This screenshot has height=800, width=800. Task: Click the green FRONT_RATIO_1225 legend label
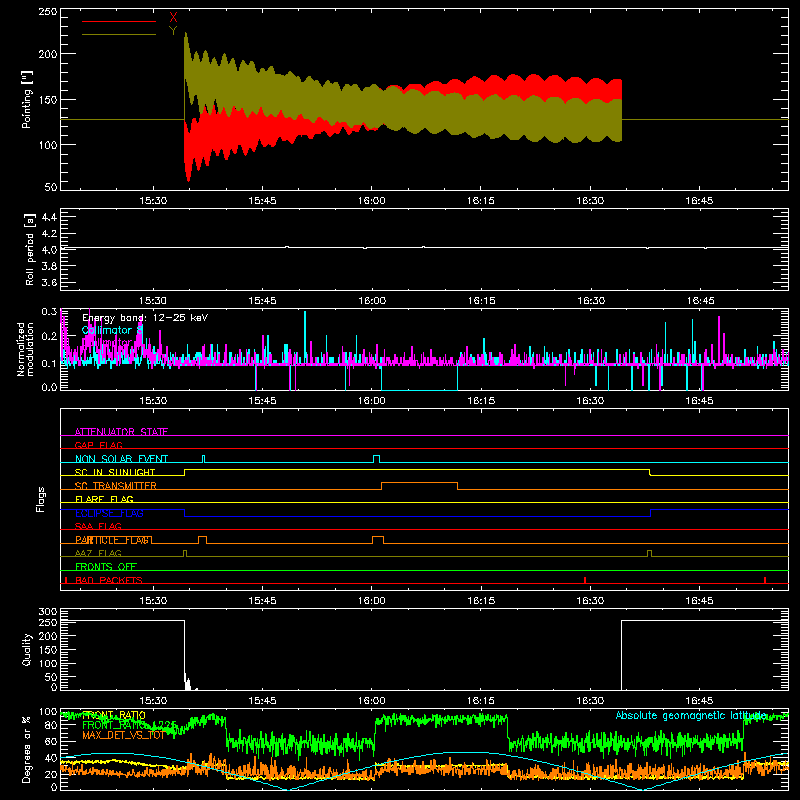130,725
